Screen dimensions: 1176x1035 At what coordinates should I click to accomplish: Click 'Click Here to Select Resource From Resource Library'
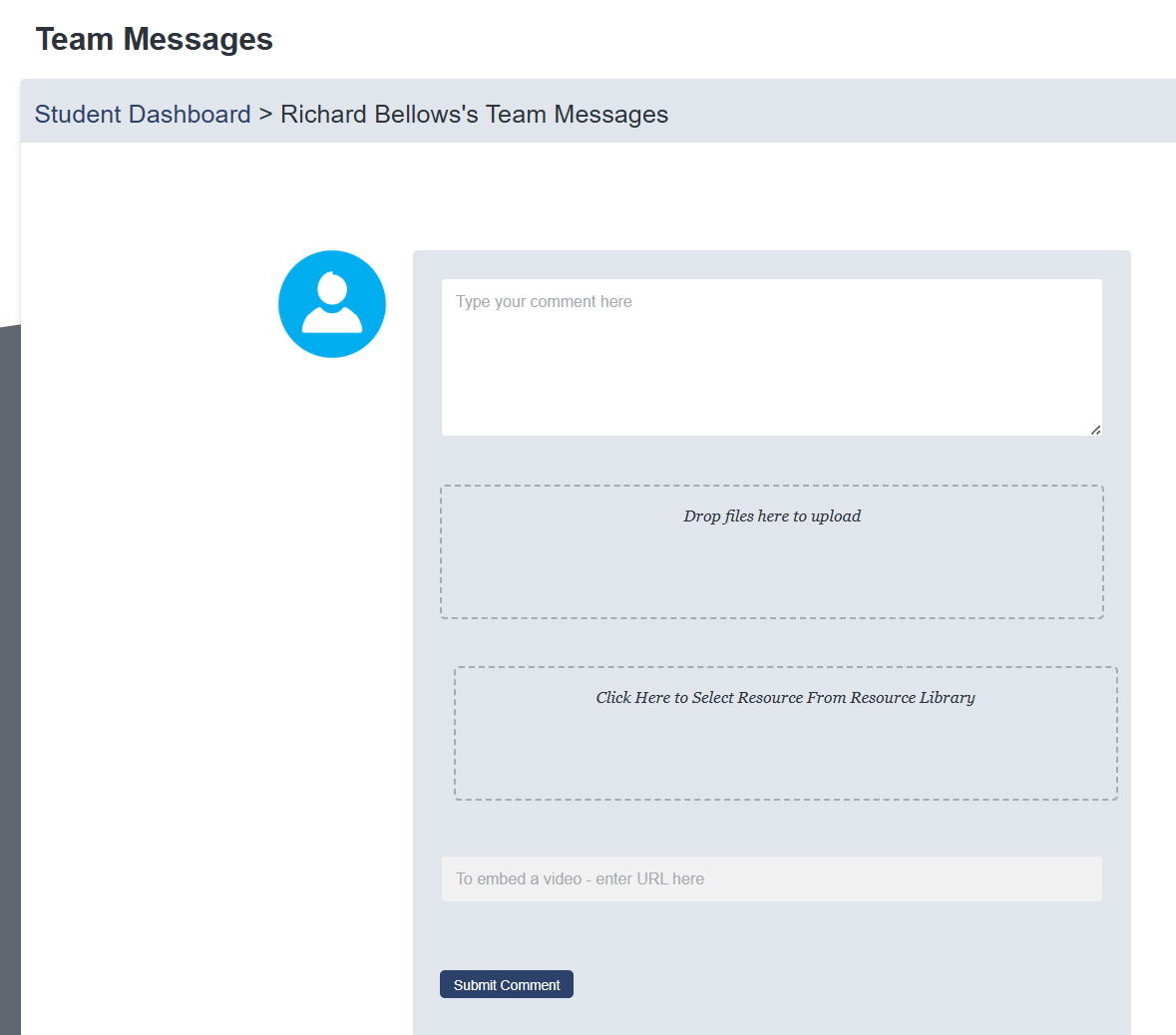pyautogui.click(x=785, y=698)
